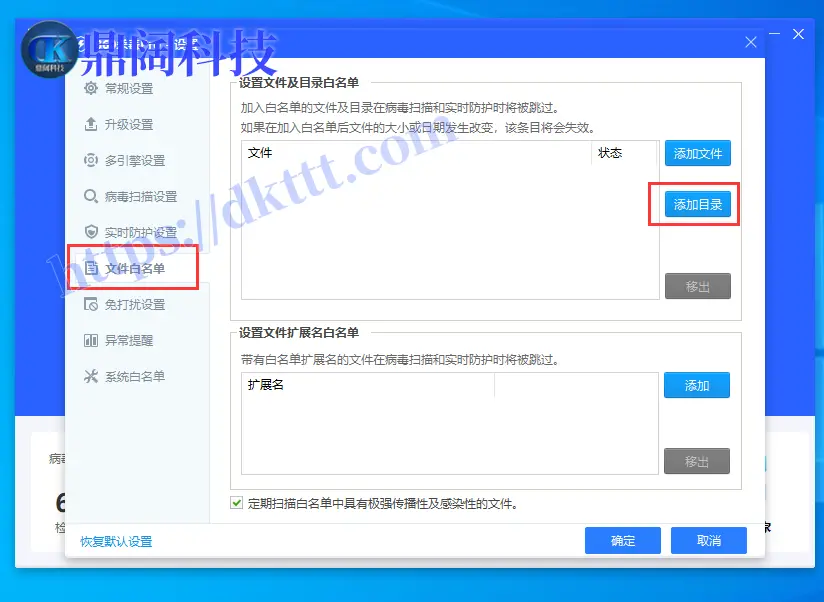Screen dimensions: 824x602
Task: Click the gear icon for 常规设置
Action: (x=92, y=88)
